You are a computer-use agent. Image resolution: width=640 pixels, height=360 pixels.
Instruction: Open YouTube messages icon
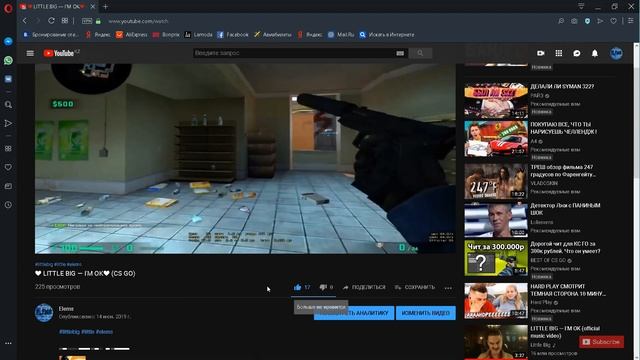pos(577,53)
